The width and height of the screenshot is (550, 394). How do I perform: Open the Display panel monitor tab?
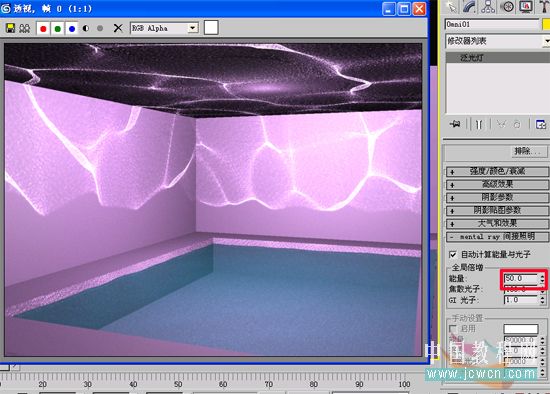(x=526, y=7)
